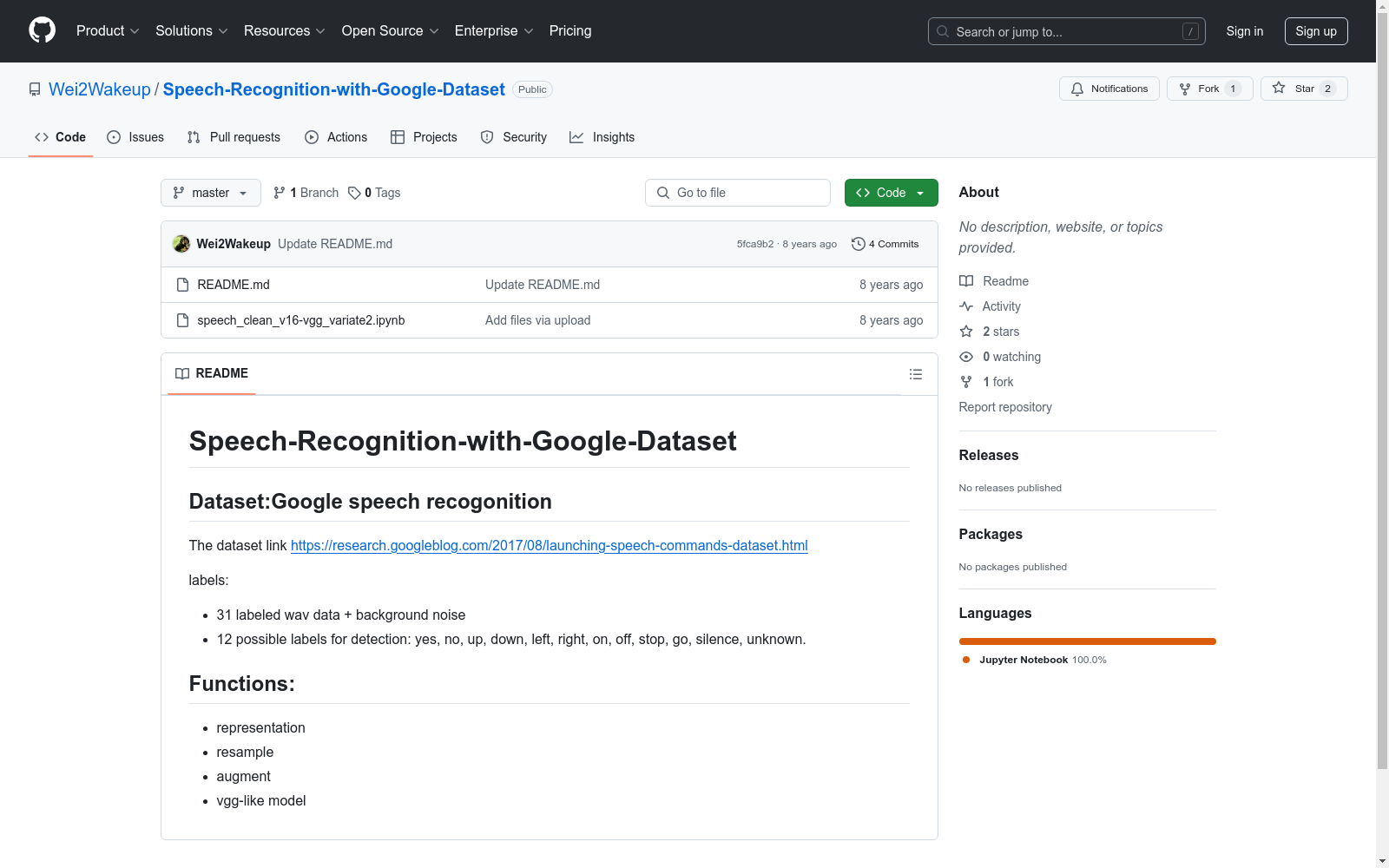This screenshot has width=1389, height=868.
Task: Click the Search or jump to field
Action: coord(1067,31)
